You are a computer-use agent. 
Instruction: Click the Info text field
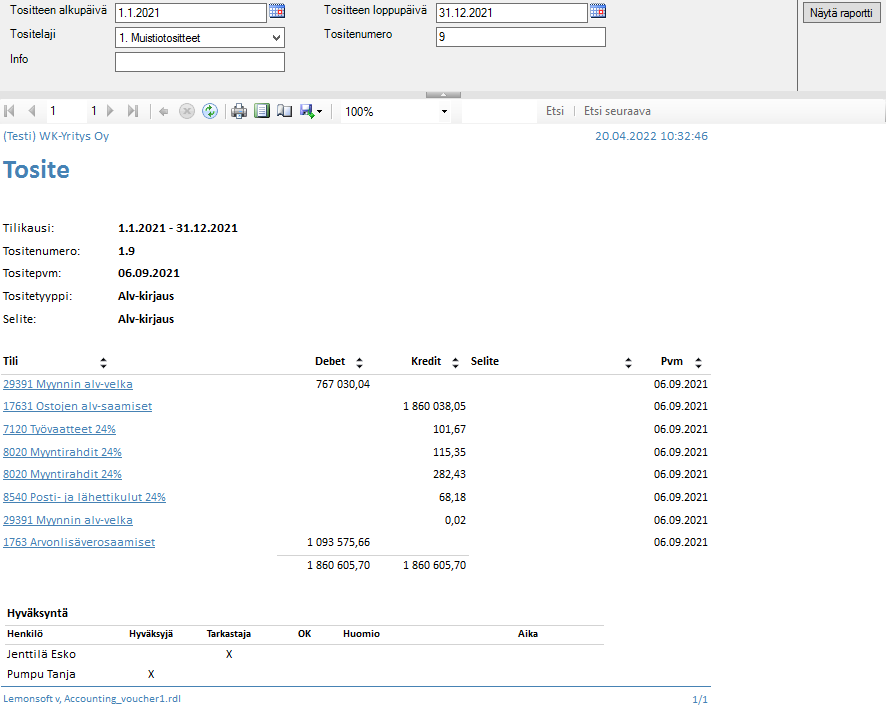click(199, 62)
